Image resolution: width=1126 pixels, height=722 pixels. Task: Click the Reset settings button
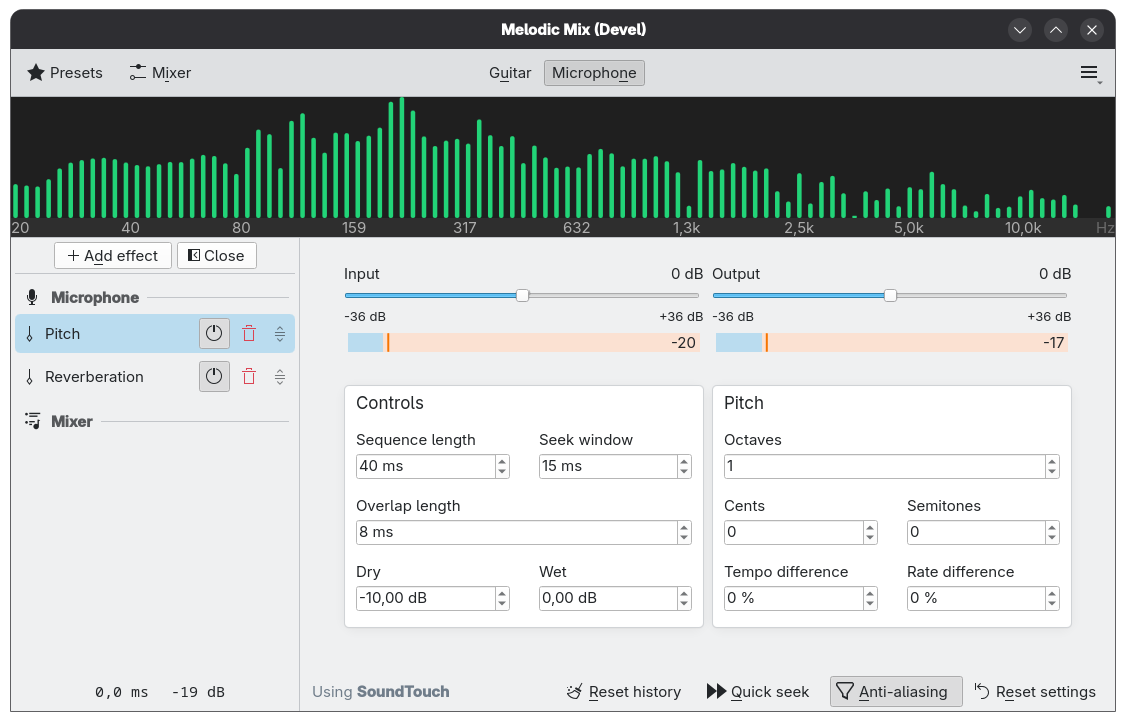pyautogui.click(x=1034, y=692)
